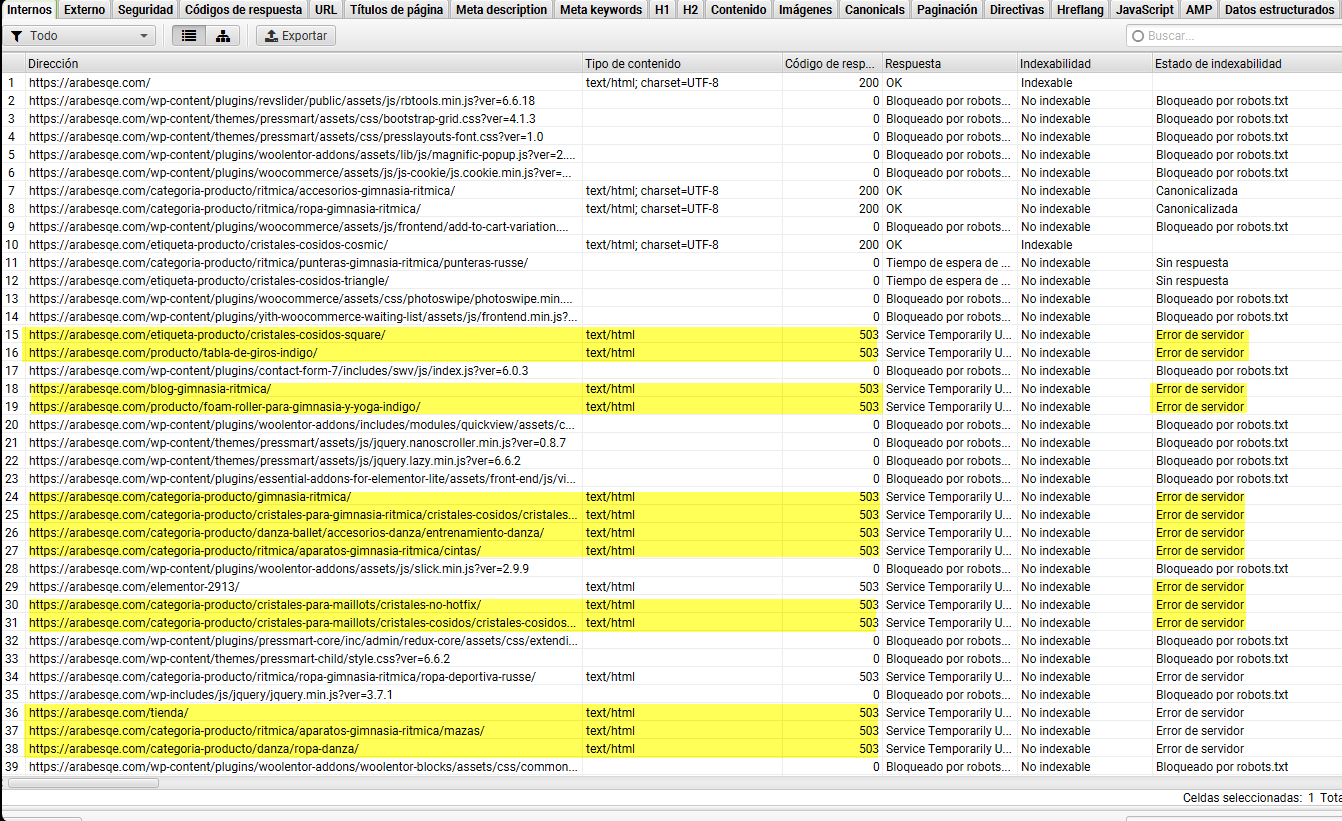Switch to the Canonicals tab
This screenshot has height=821, width=1342.
874,10
